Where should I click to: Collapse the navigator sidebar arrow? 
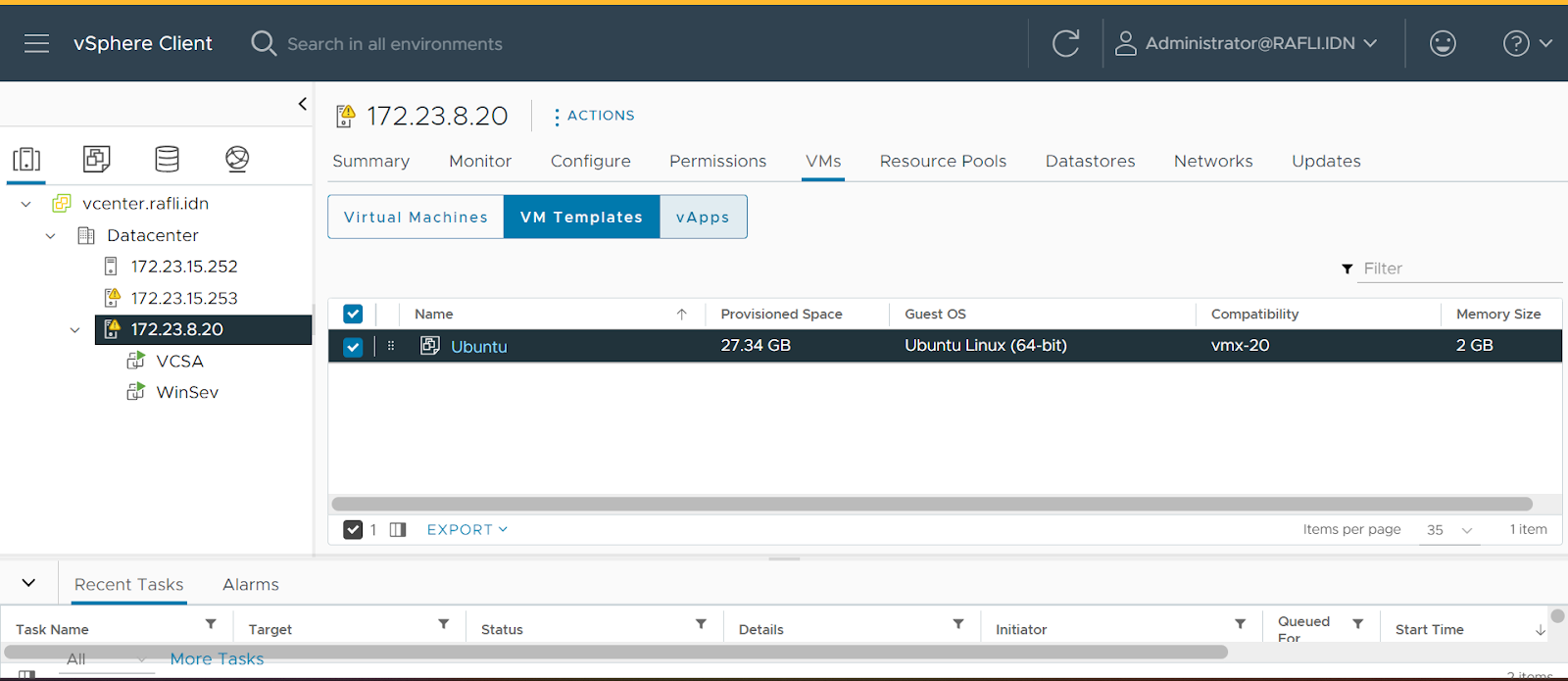(302, 103)
